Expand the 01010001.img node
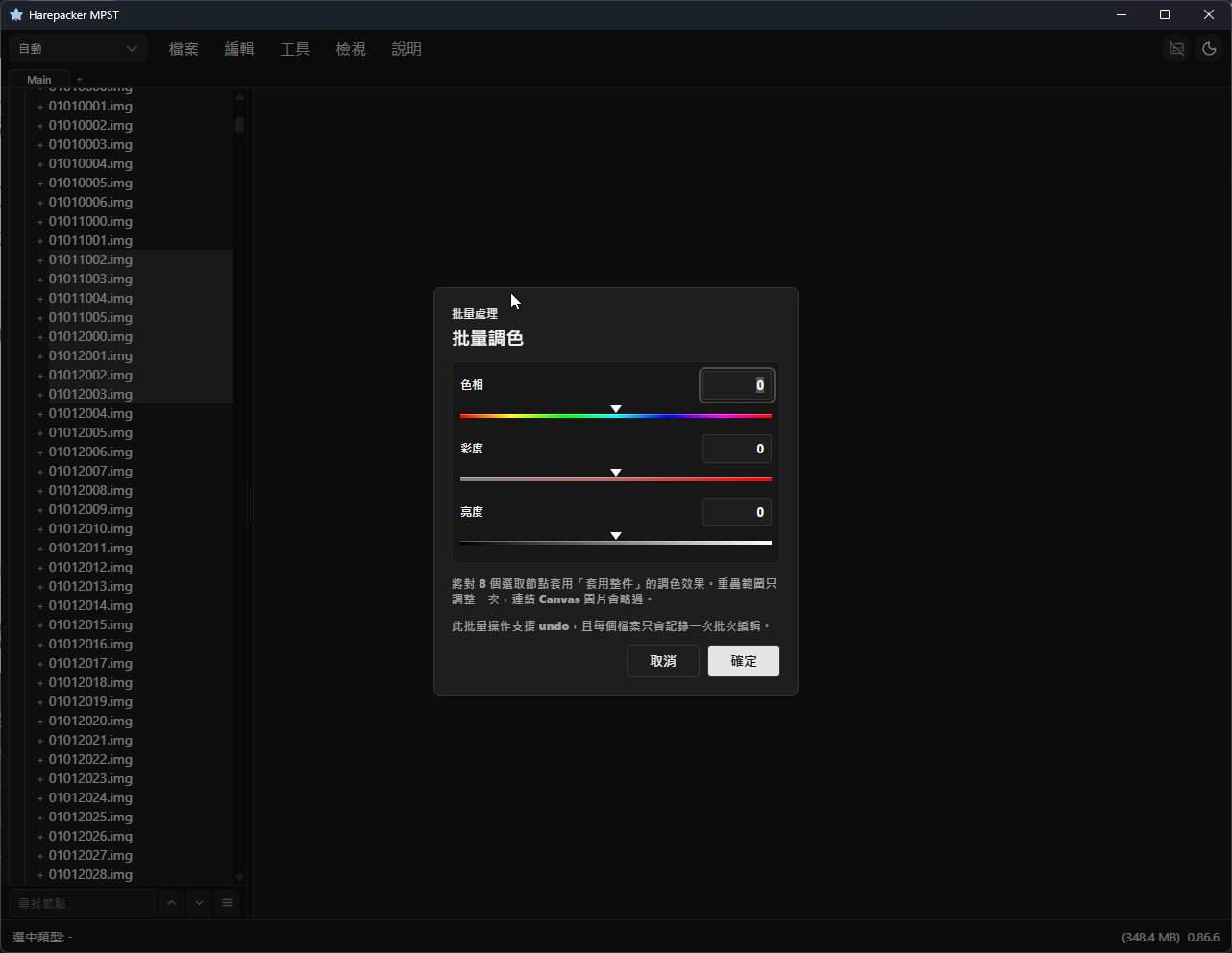This screenshot has height=953, width=1232. click(x=40, y=107)
